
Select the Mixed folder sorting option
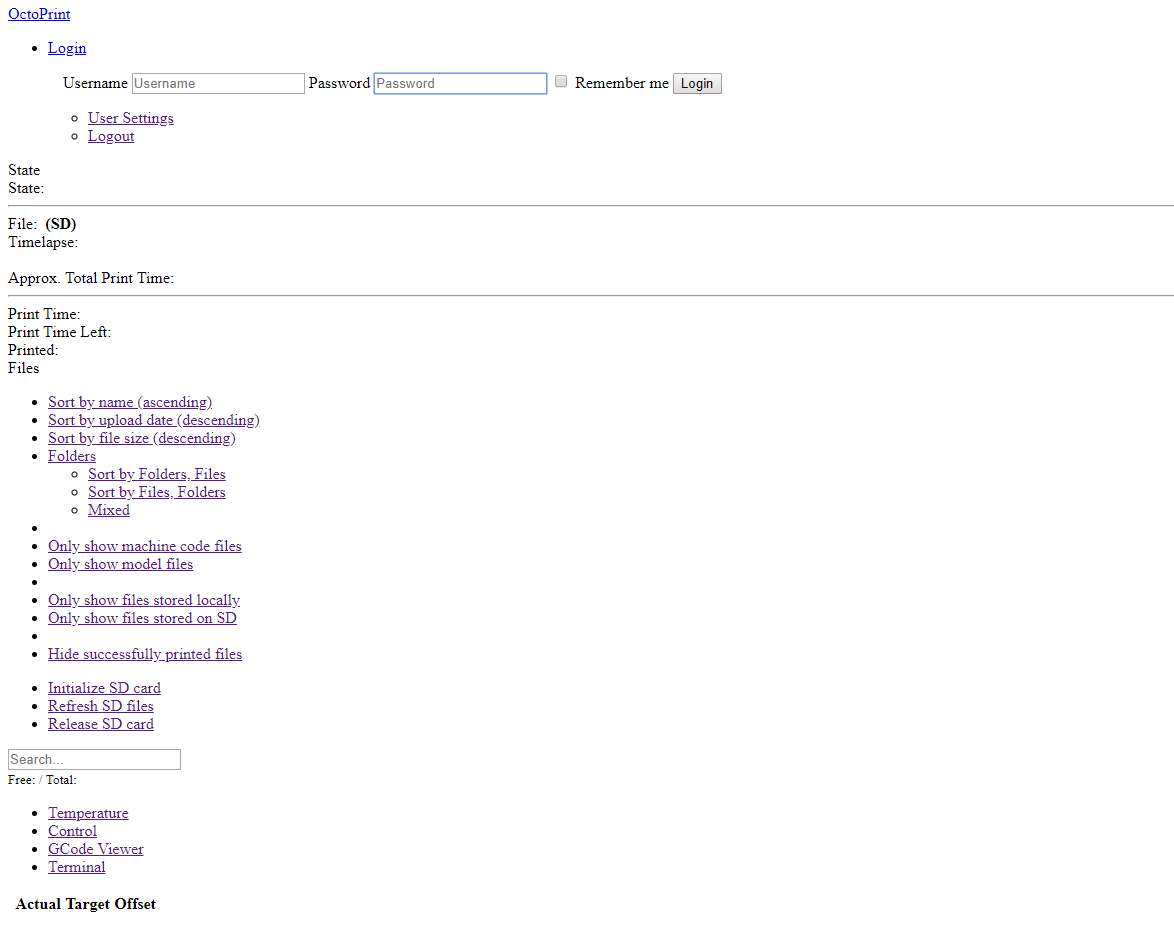tap(109, 510)
